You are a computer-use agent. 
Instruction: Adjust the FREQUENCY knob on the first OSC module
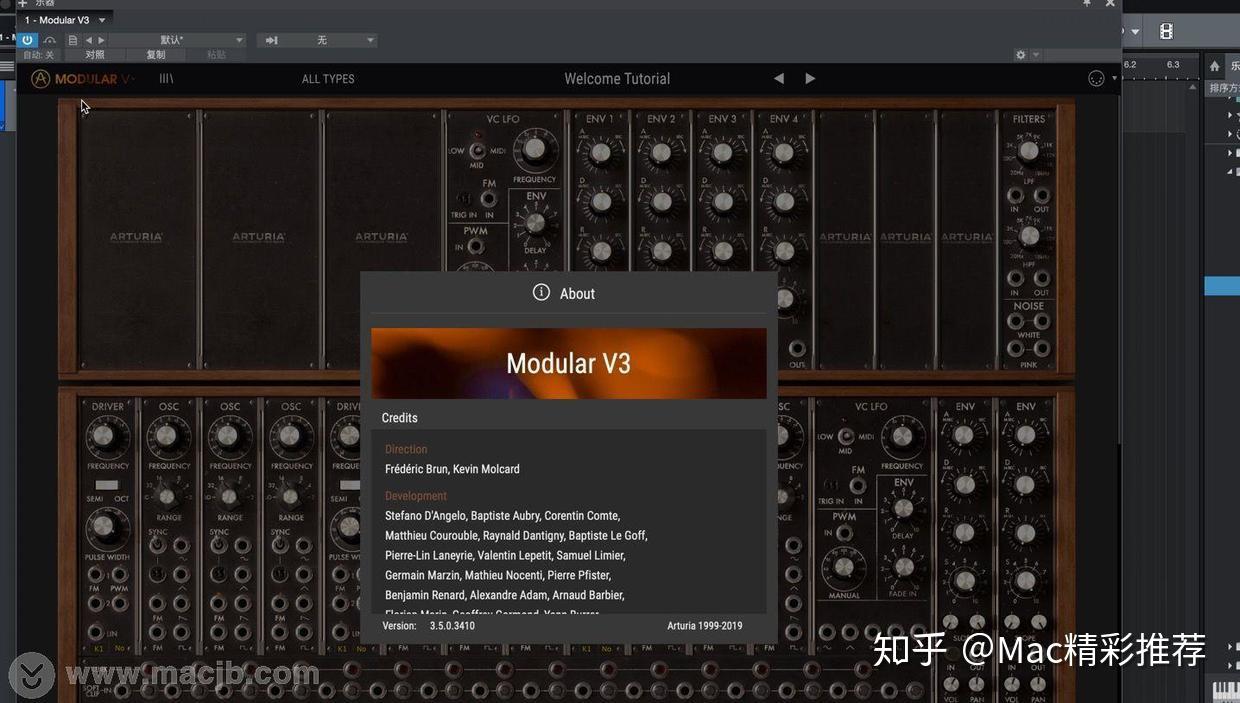166,437
